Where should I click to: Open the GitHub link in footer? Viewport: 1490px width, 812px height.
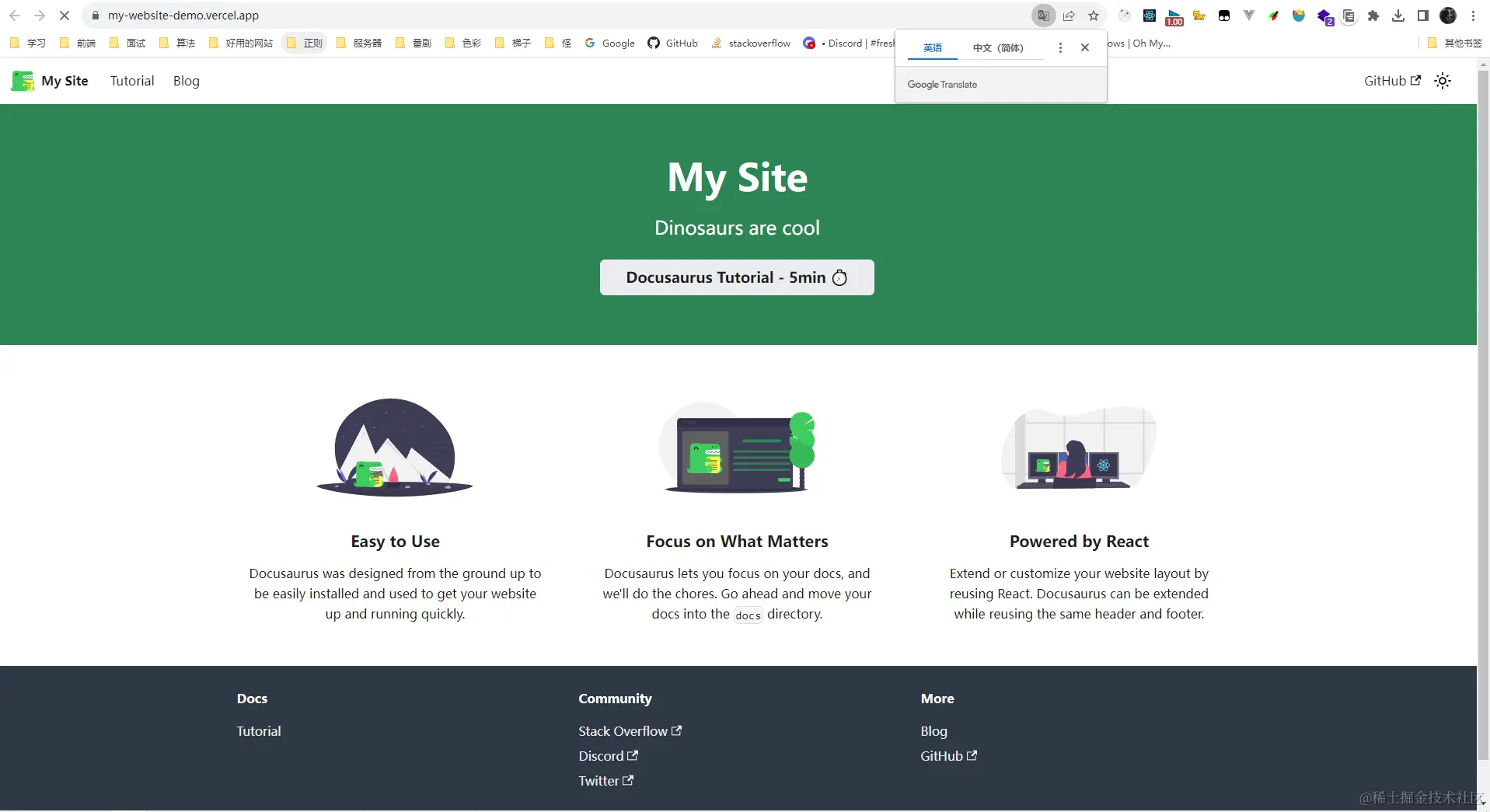point(948,756)
